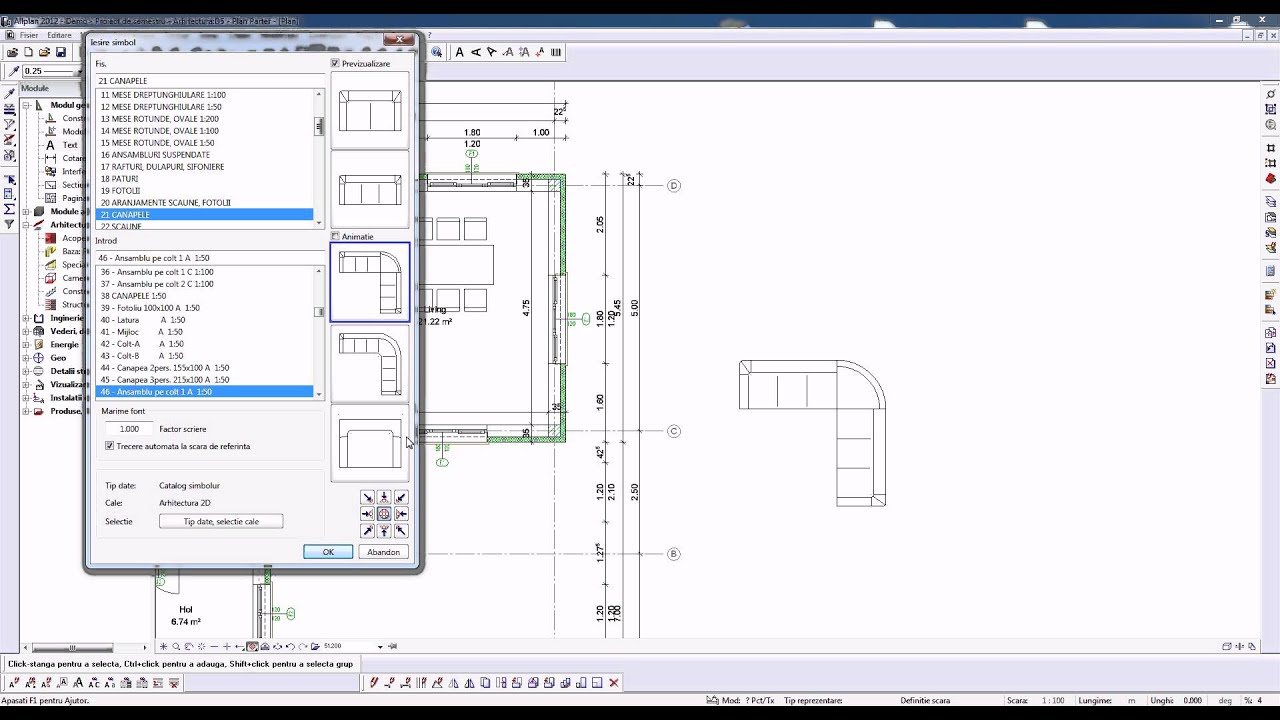
Task: Expand the 'Vederi, detalii' tree node
Action: pyautogui.click(x=26, y=331)
